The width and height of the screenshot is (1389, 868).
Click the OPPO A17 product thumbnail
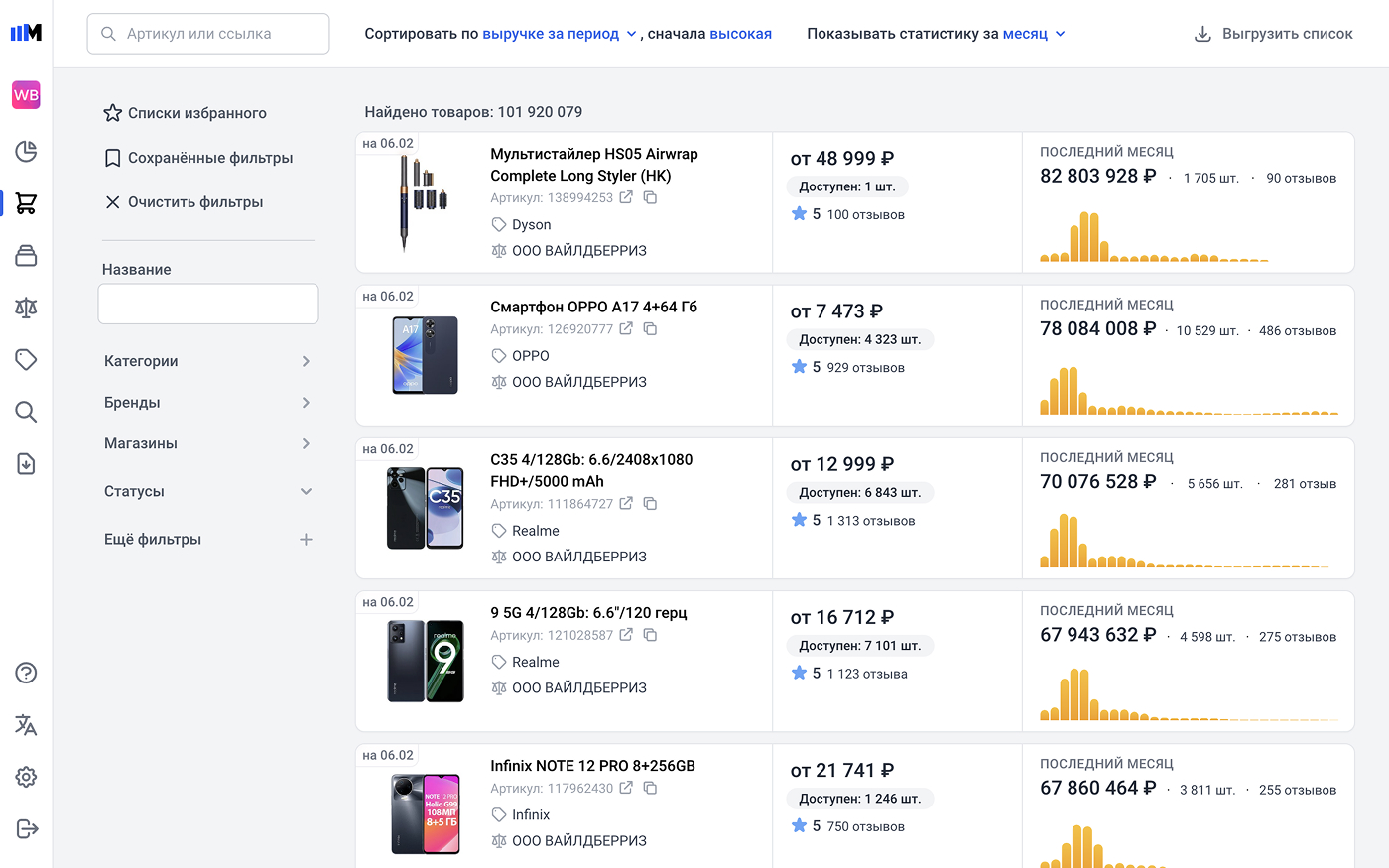(425, 356)
